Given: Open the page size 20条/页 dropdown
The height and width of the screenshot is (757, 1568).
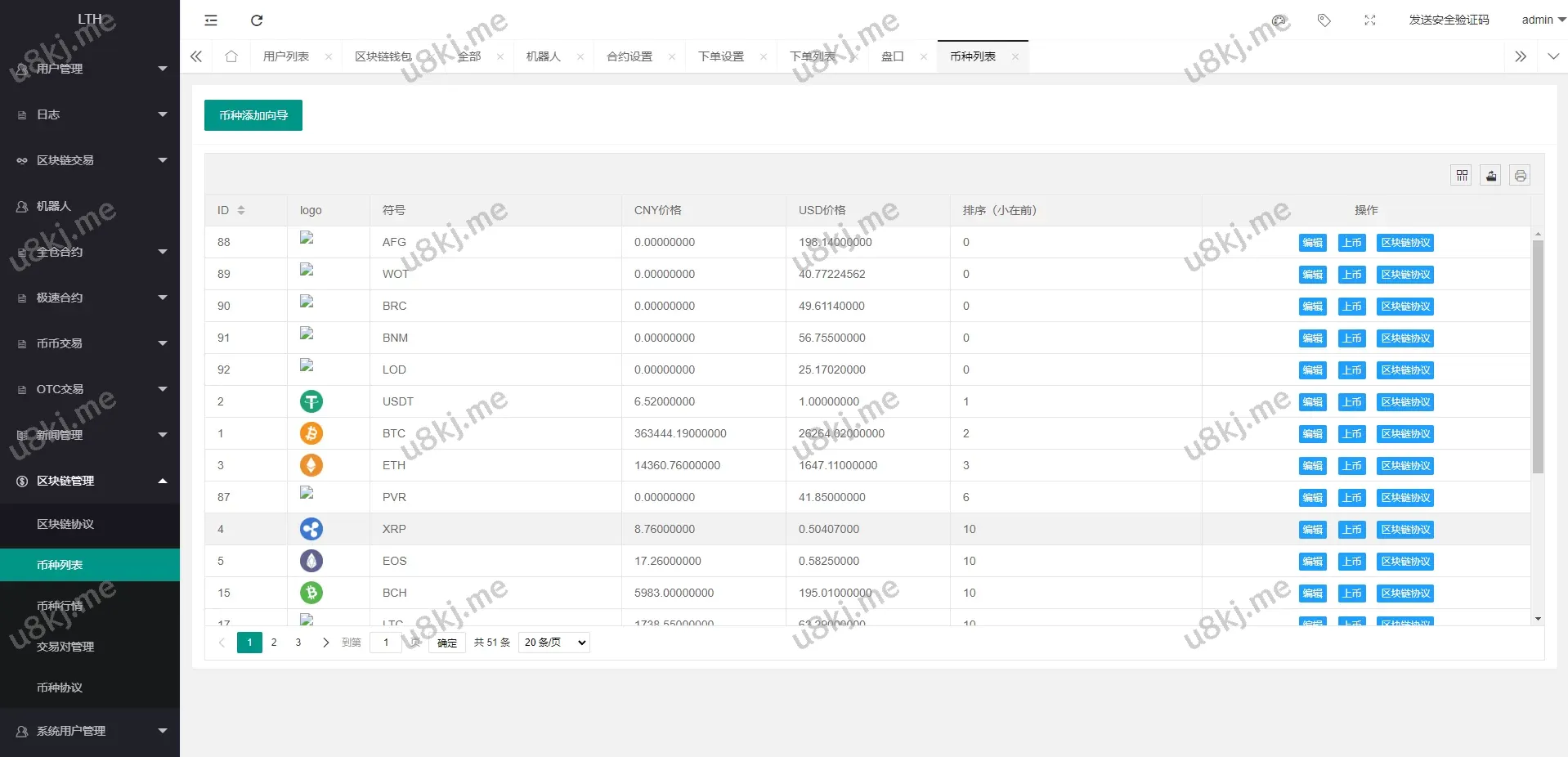Looking at the screenshot, I should [555, 643].
